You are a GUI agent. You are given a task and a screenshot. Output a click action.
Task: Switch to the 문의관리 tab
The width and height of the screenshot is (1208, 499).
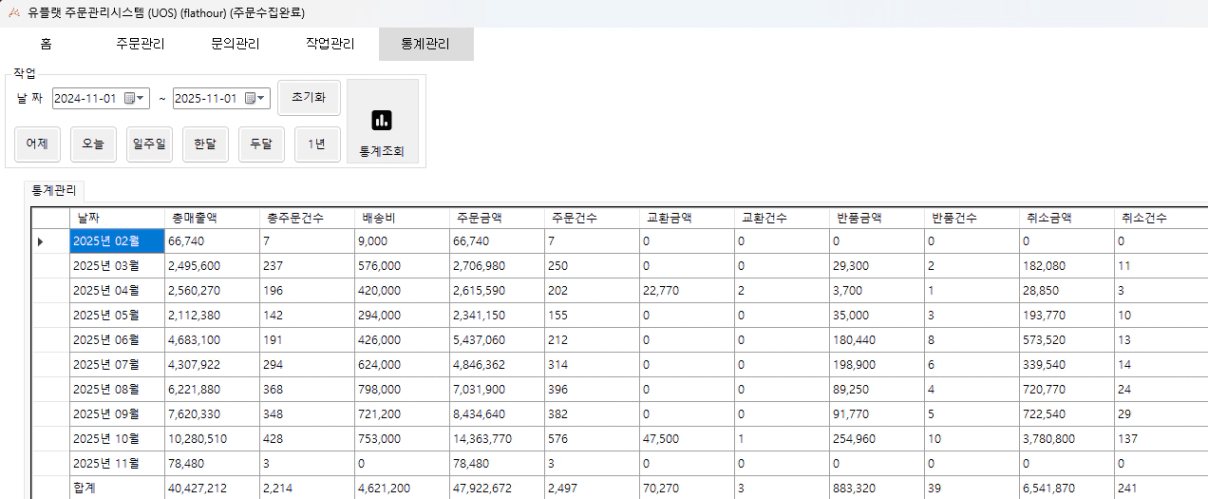pyautogui.click(x=235, y=44)
